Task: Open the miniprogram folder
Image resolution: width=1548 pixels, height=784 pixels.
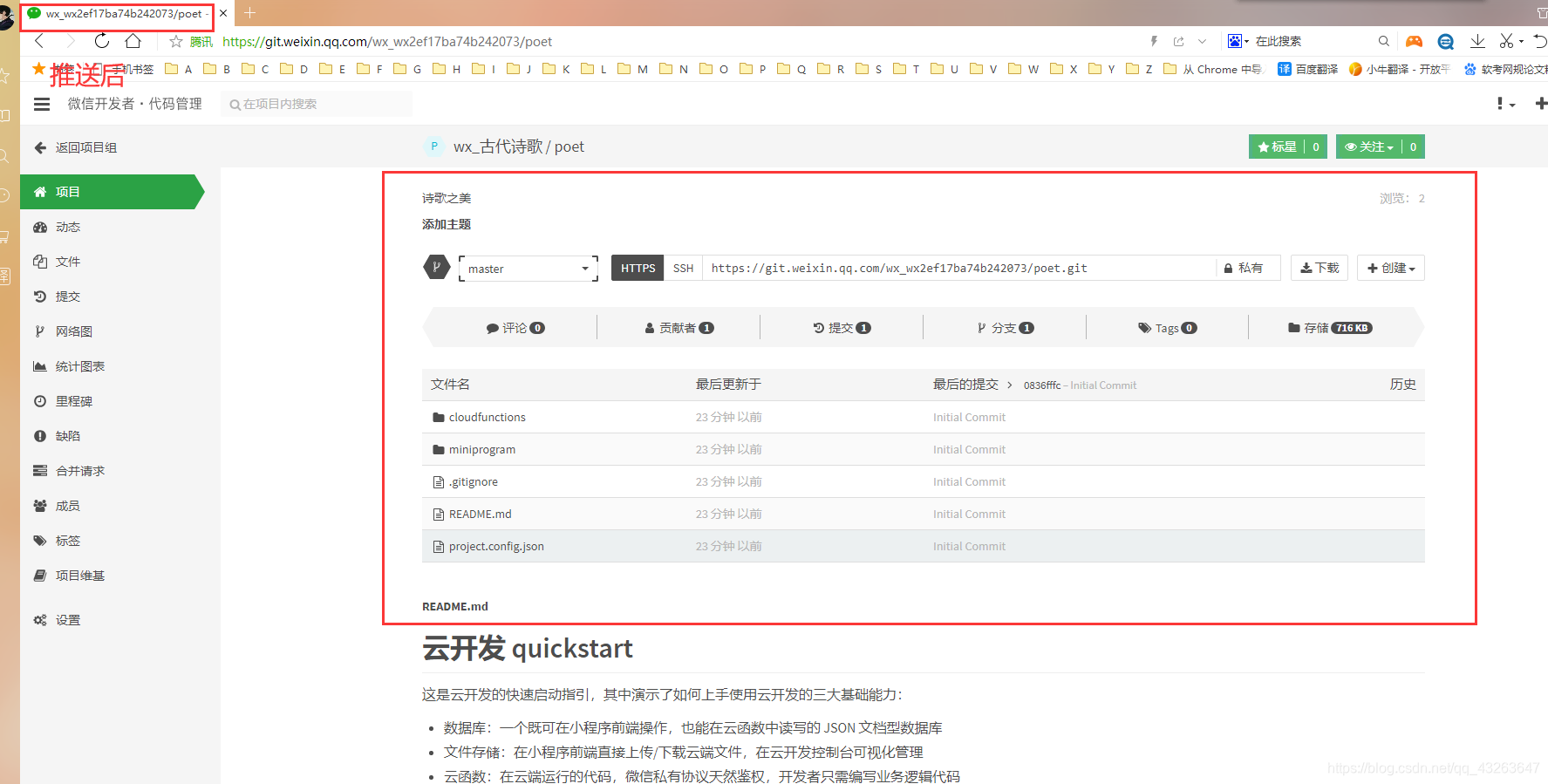Action: pyautogui.click(x=482, y=449)
